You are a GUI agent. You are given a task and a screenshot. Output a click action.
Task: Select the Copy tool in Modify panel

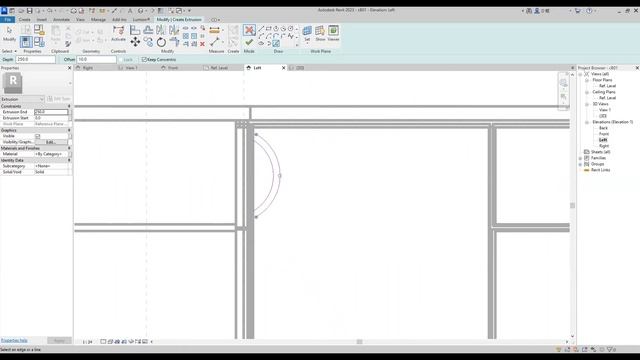pos(148,42)
